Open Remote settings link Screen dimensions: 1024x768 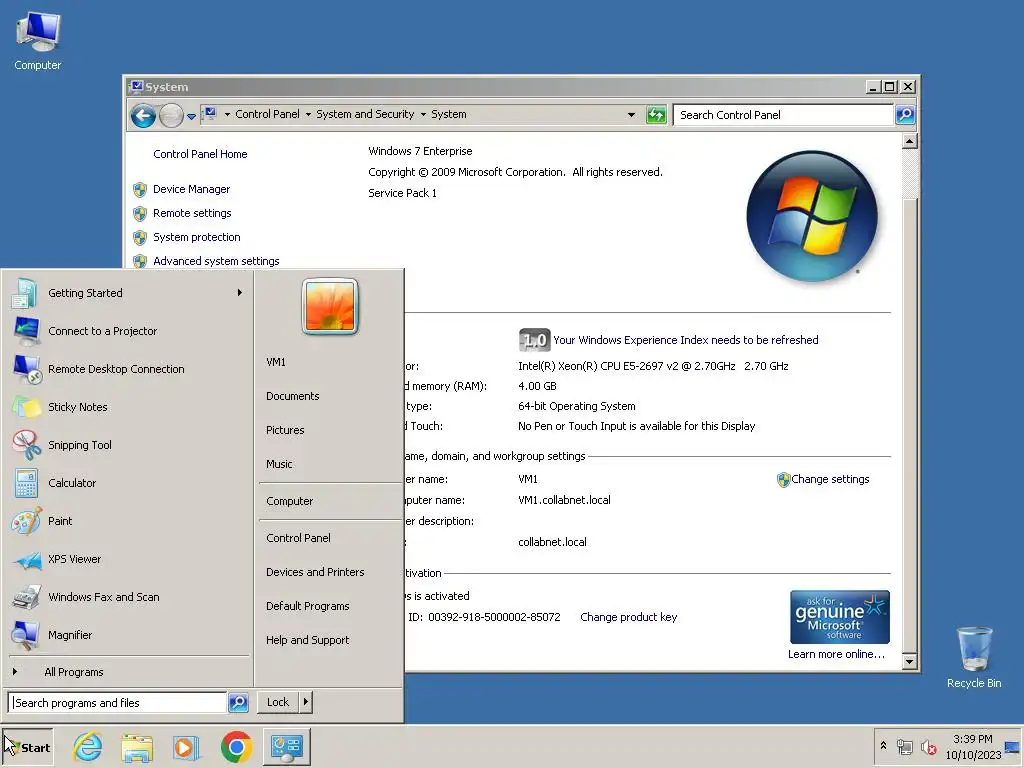tap(192, 214)
